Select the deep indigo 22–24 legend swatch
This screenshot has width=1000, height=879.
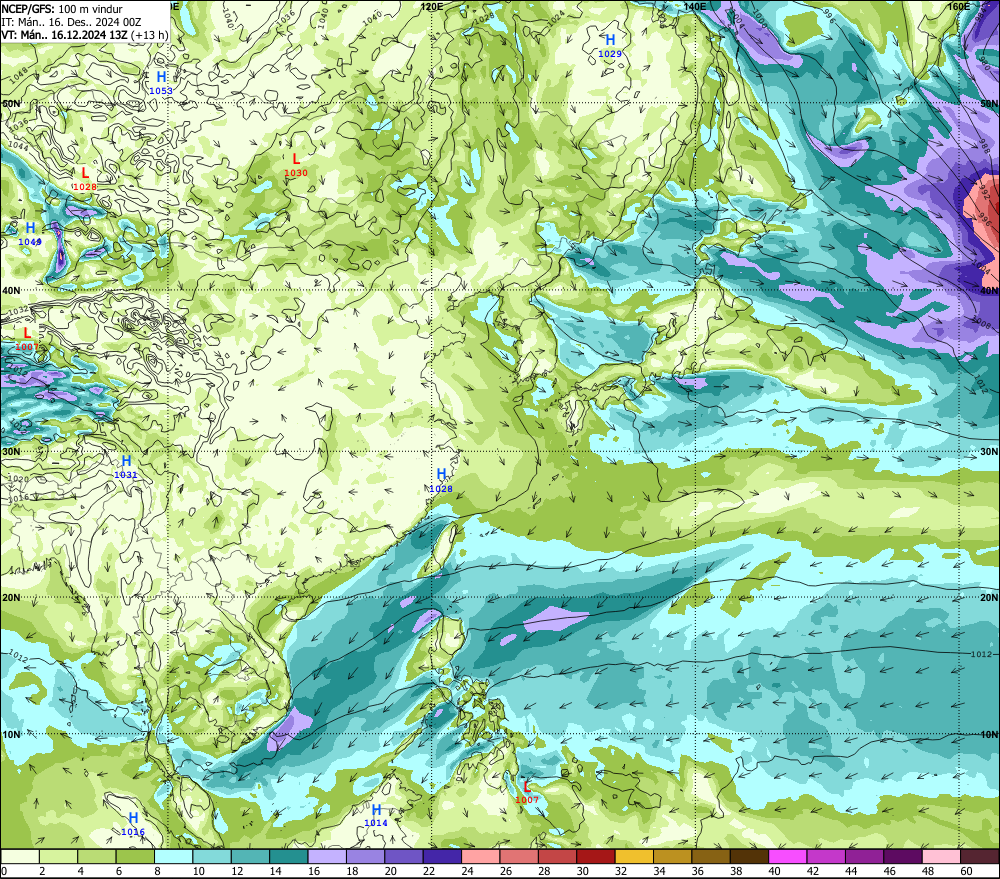pyautogui.click(x=442, y=857)
